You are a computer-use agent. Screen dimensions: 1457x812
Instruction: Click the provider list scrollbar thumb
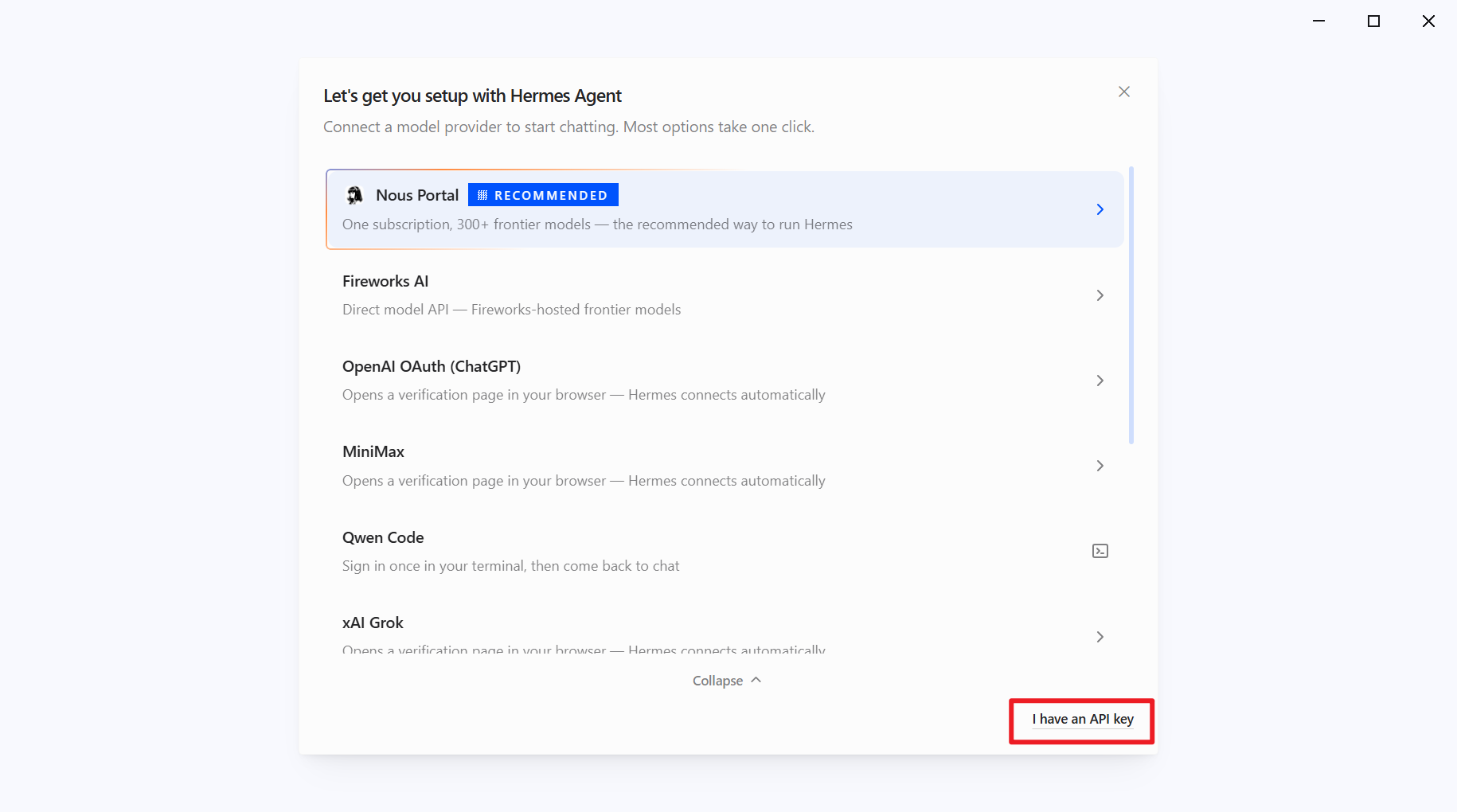(x=1131, y=305)
